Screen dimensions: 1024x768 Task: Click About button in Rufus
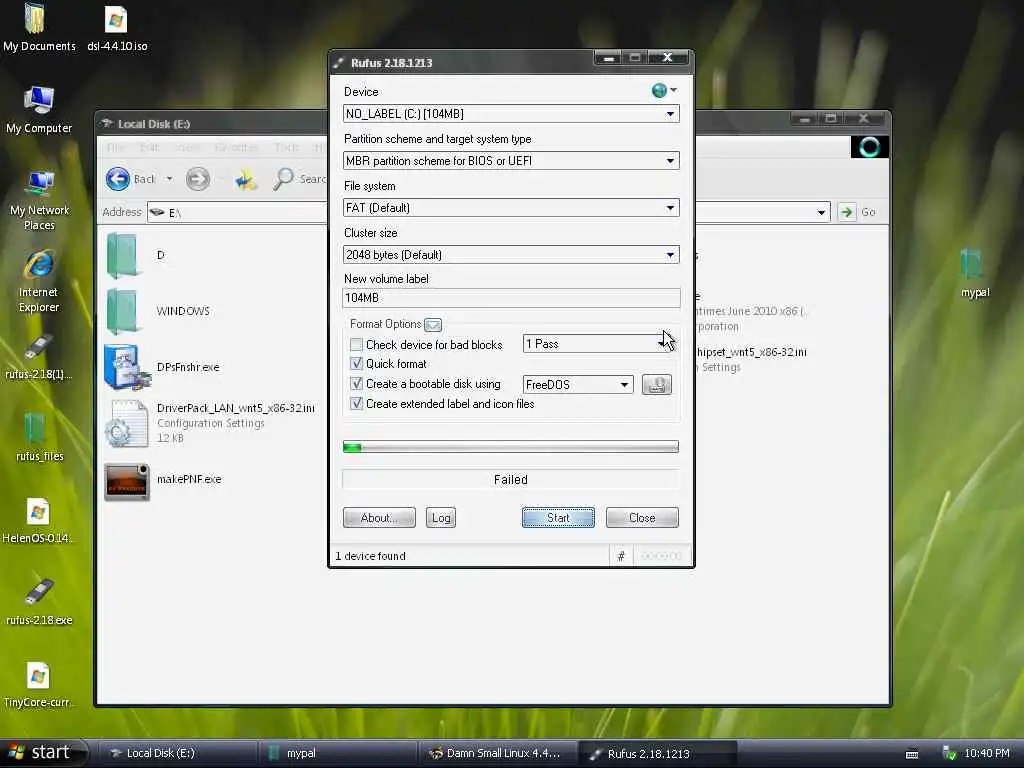click(x=379, y=518)
